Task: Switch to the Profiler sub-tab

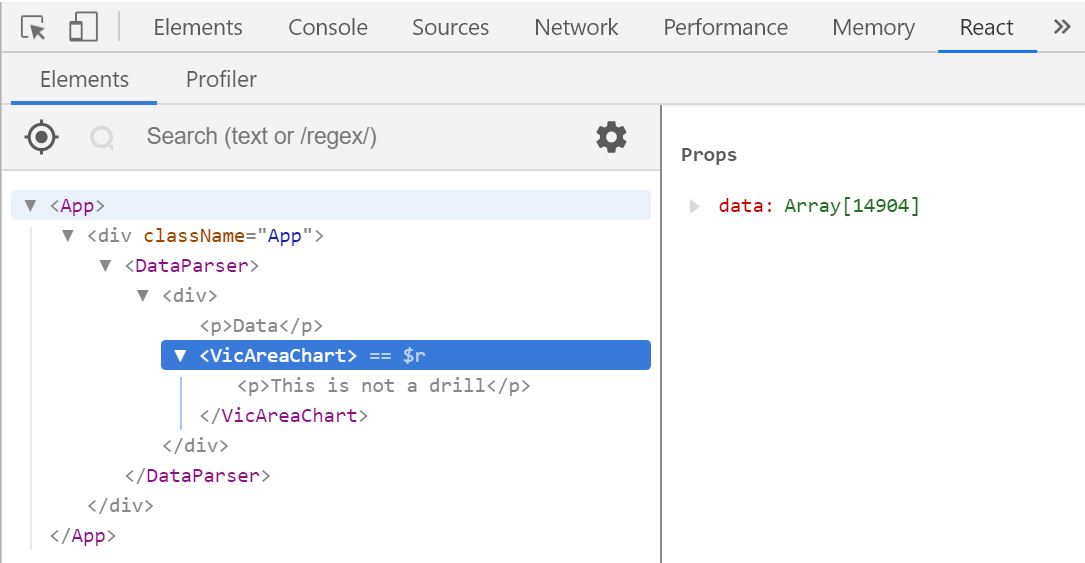Action: pyautogui.click(x=221, y=79)
